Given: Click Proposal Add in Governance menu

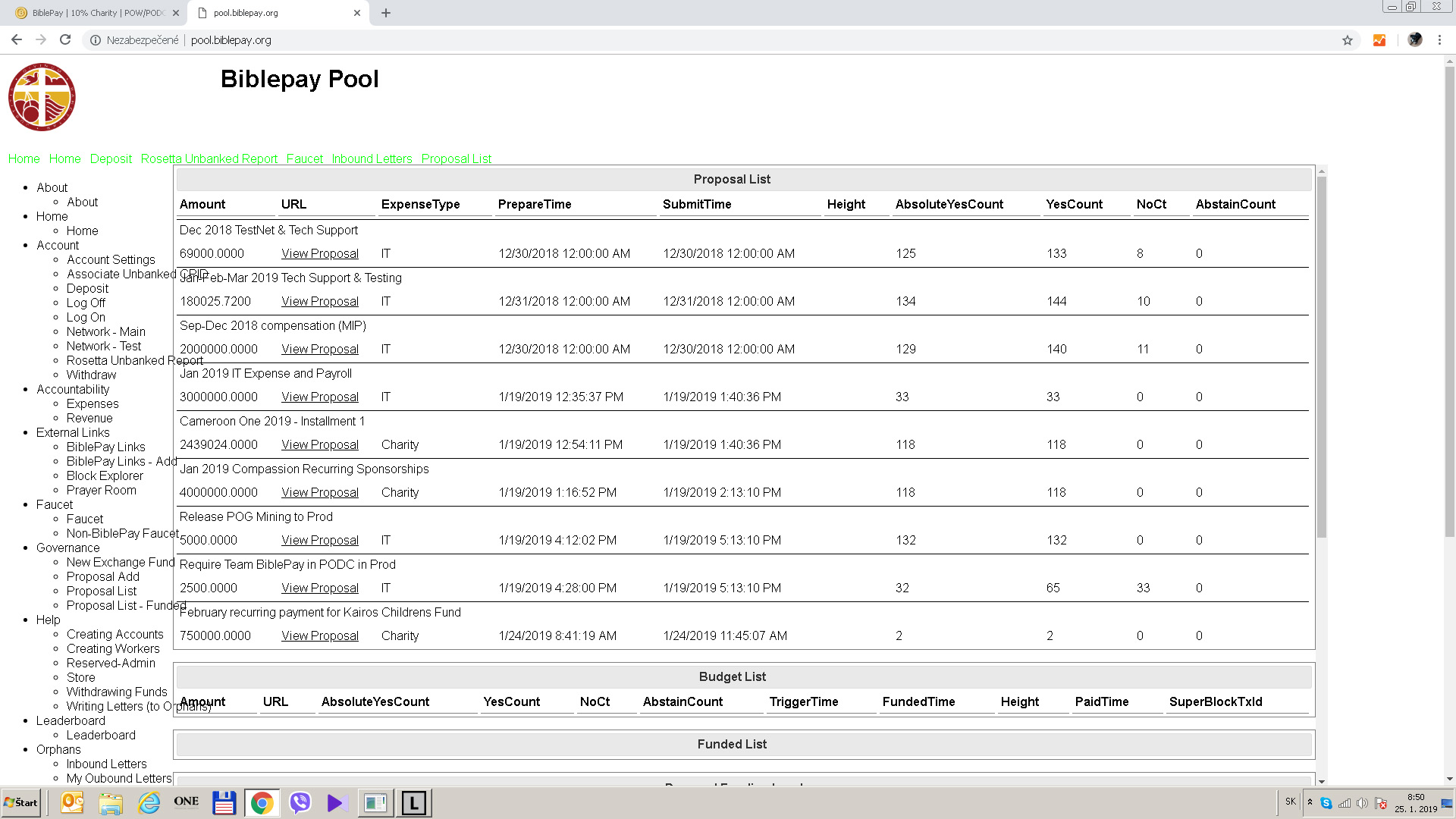Looking at the screenshot, I should (103, 577).
